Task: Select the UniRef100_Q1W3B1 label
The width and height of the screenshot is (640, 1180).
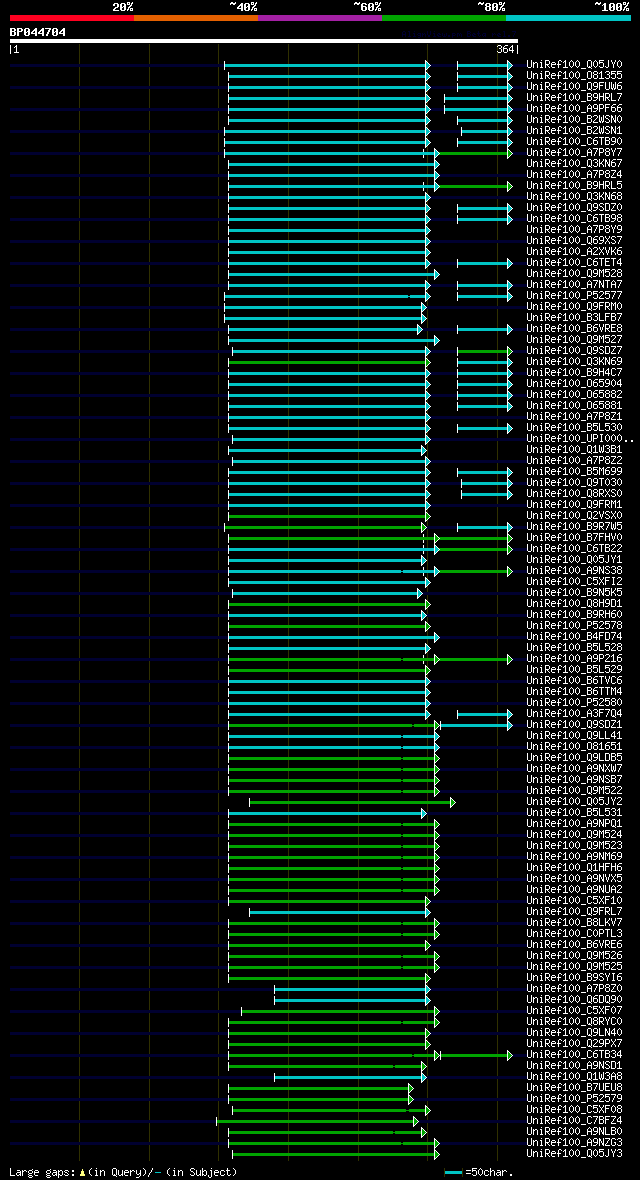Action: click(574, 450)
